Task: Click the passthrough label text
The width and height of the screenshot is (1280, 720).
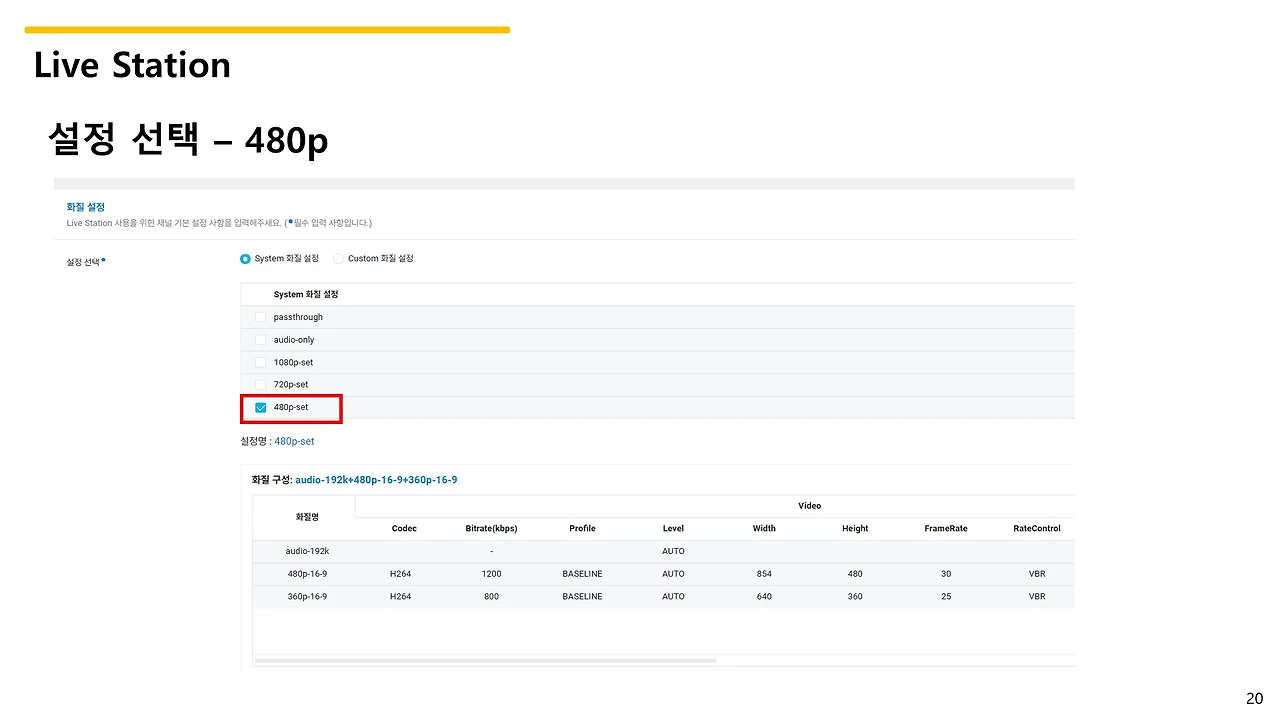Action: (298, 317)
